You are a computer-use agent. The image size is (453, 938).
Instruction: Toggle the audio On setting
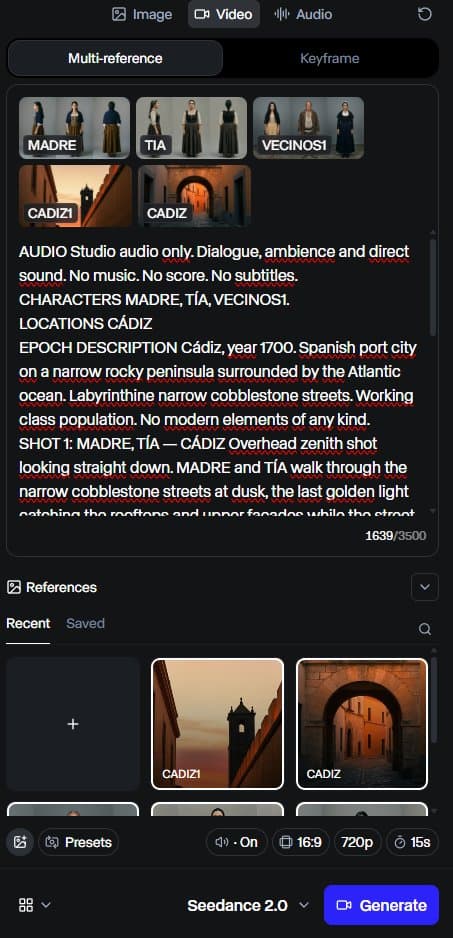pos(236,842)
